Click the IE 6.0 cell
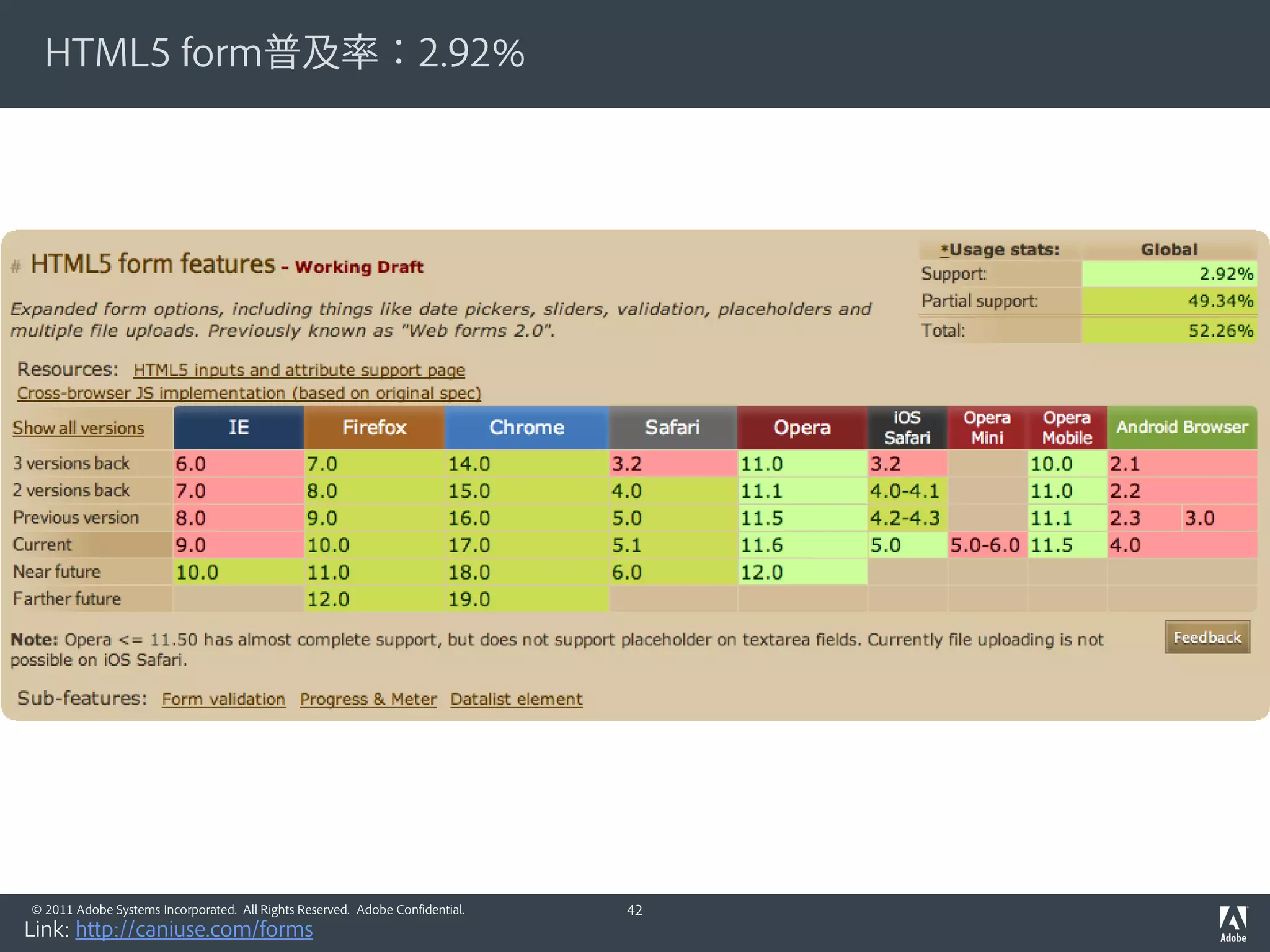 pyautogui.click(x=239, y=464)
